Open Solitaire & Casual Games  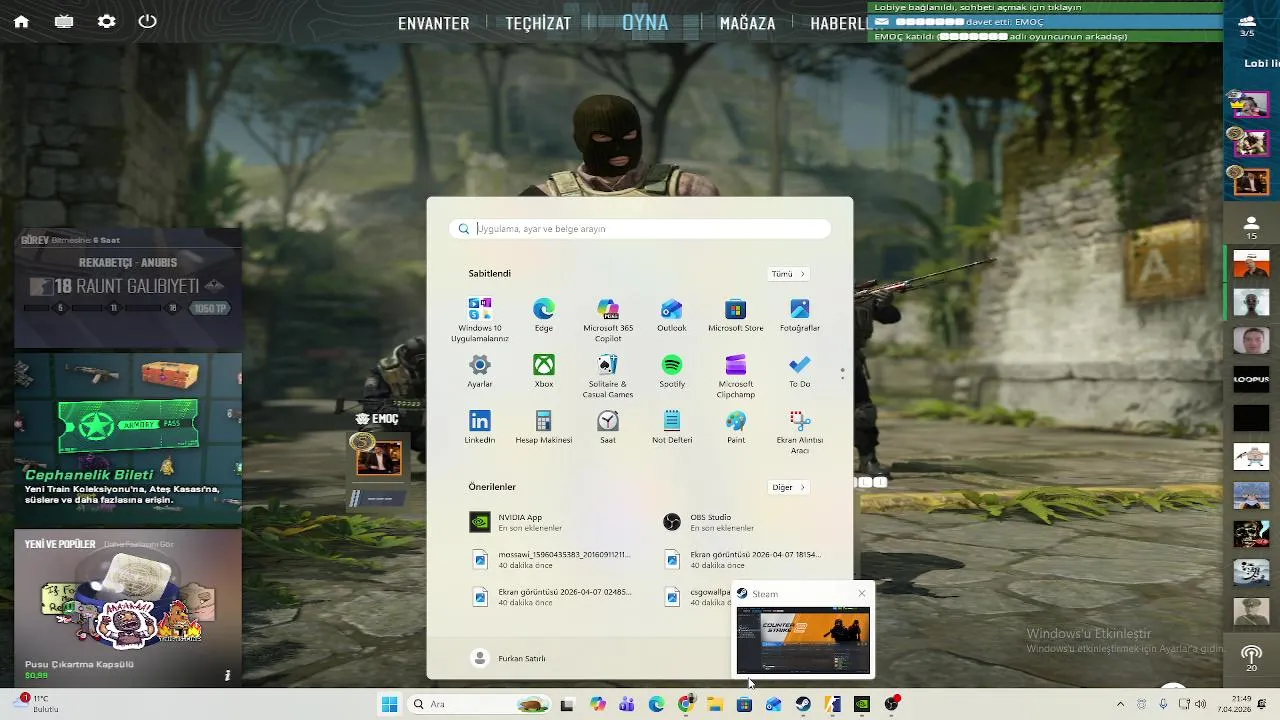coord(608,375)
